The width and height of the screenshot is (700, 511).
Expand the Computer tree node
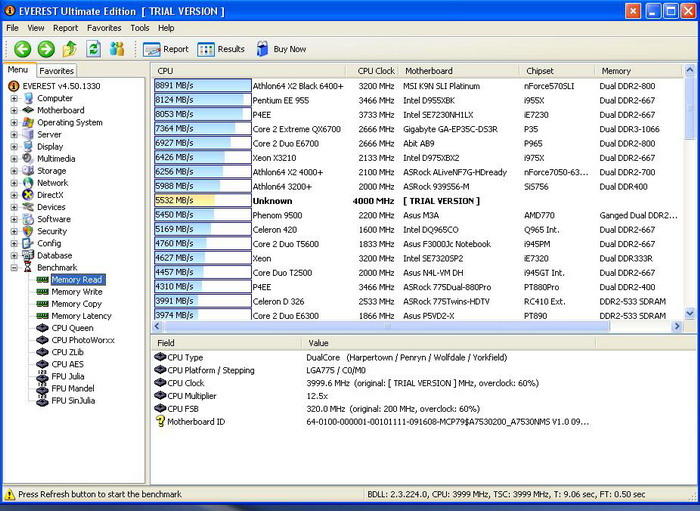coord(14,98)
